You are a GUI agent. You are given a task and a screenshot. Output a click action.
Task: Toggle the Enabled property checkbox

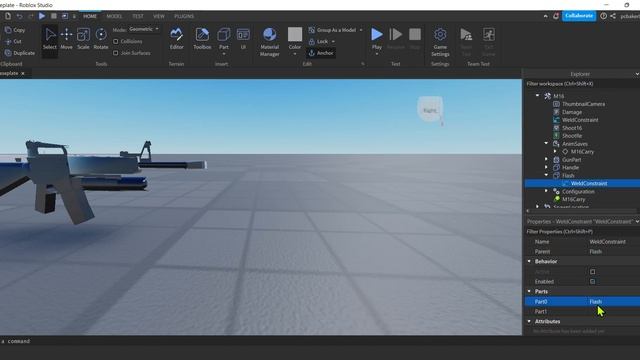coord(592,281)
